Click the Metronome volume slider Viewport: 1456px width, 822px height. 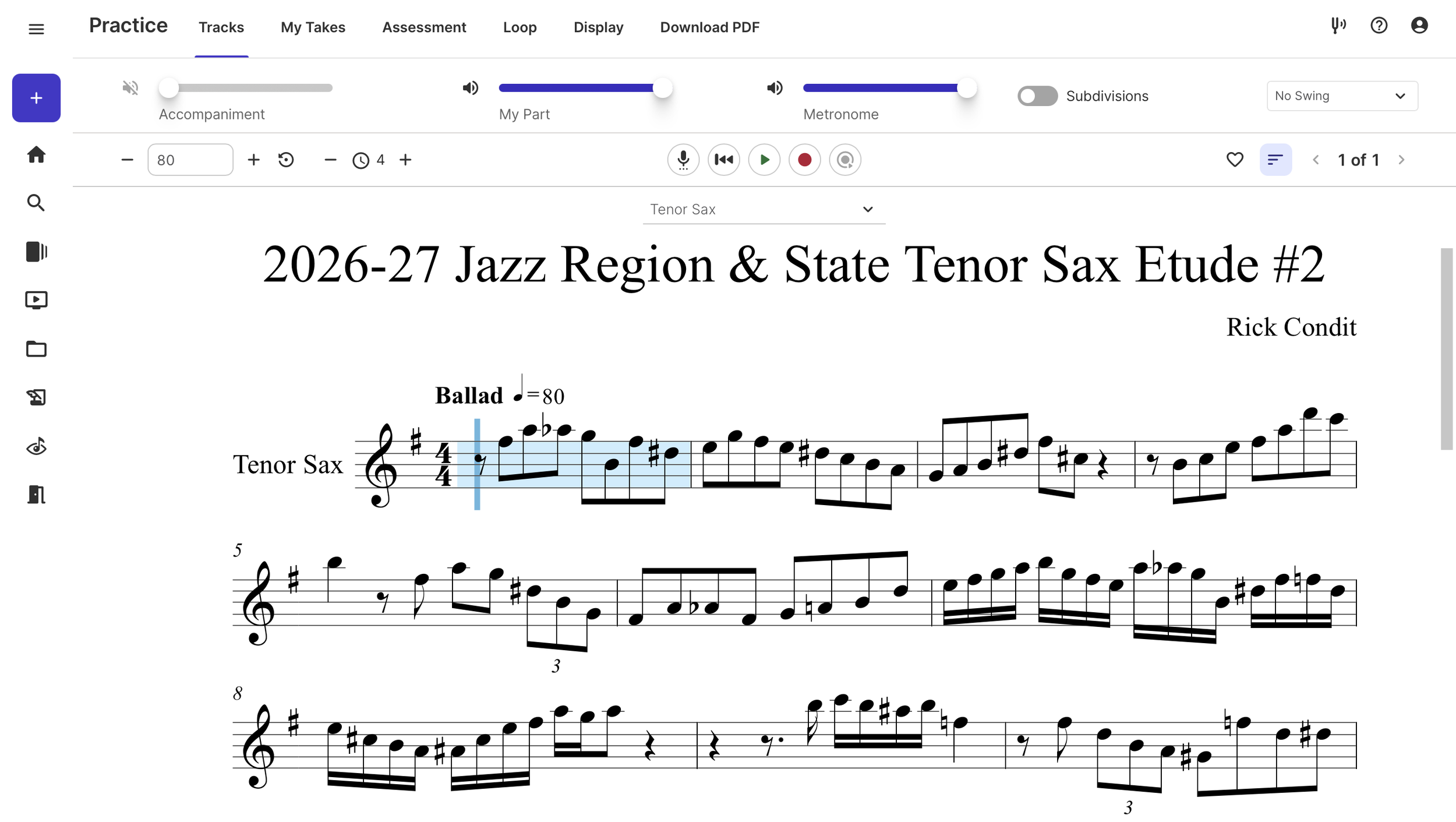(x=890, y=88)
